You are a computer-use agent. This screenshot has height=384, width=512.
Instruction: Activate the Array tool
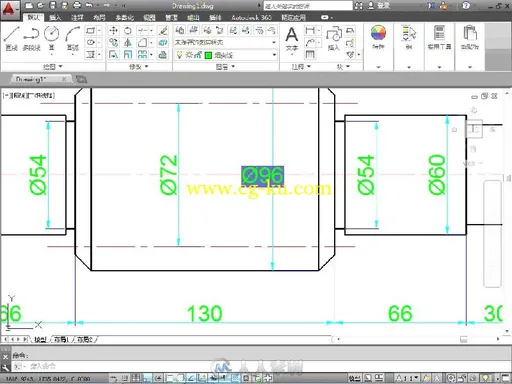coord(142,55)
